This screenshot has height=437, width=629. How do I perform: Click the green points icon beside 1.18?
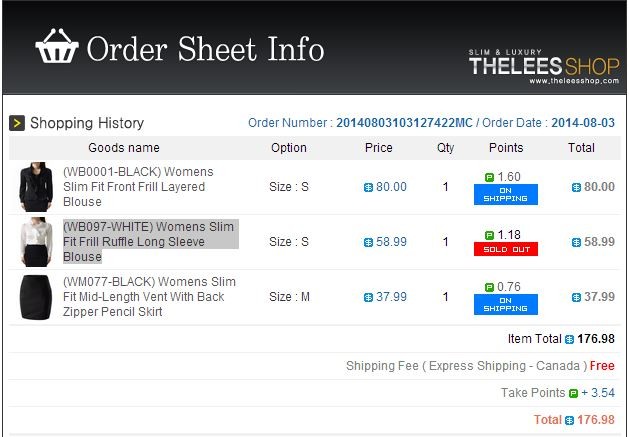point(489,235)
